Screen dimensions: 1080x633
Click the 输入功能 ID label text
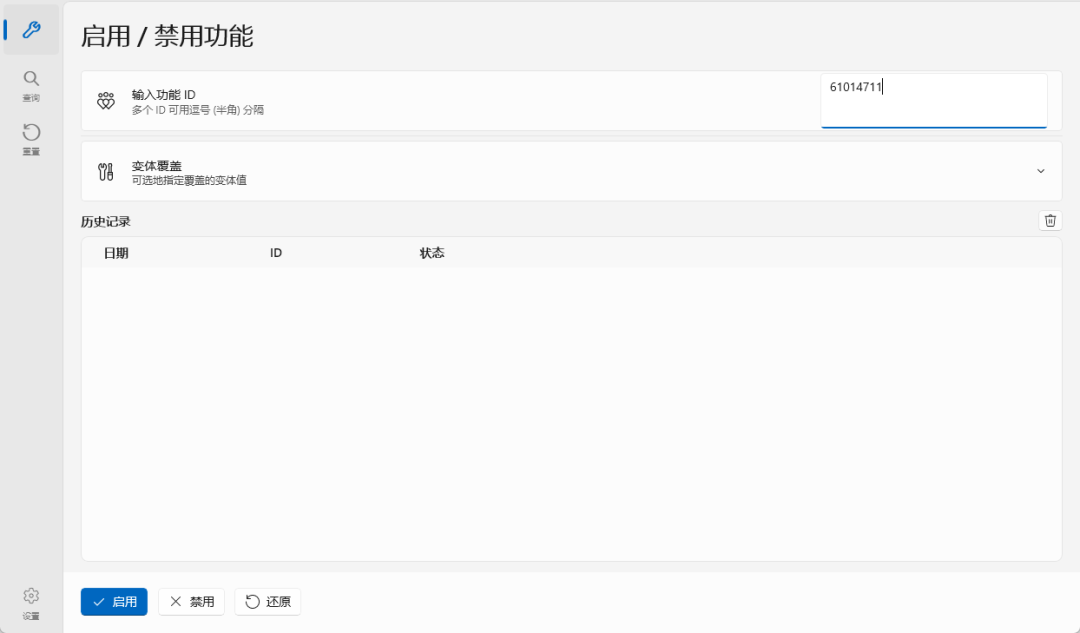tap(164, 94)
